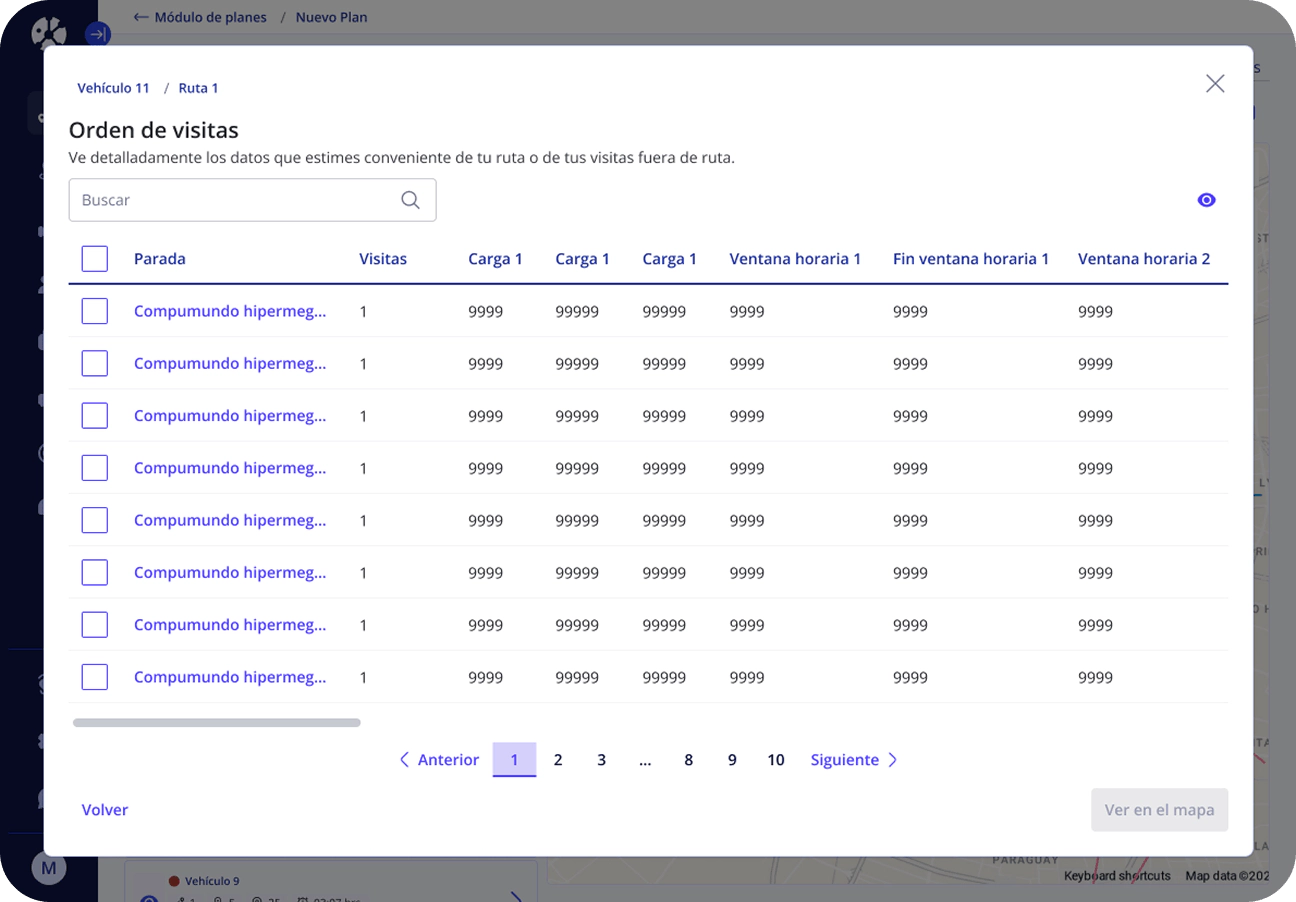
Task: Click the horizontal table scrollbar
Action: (217, 722)
